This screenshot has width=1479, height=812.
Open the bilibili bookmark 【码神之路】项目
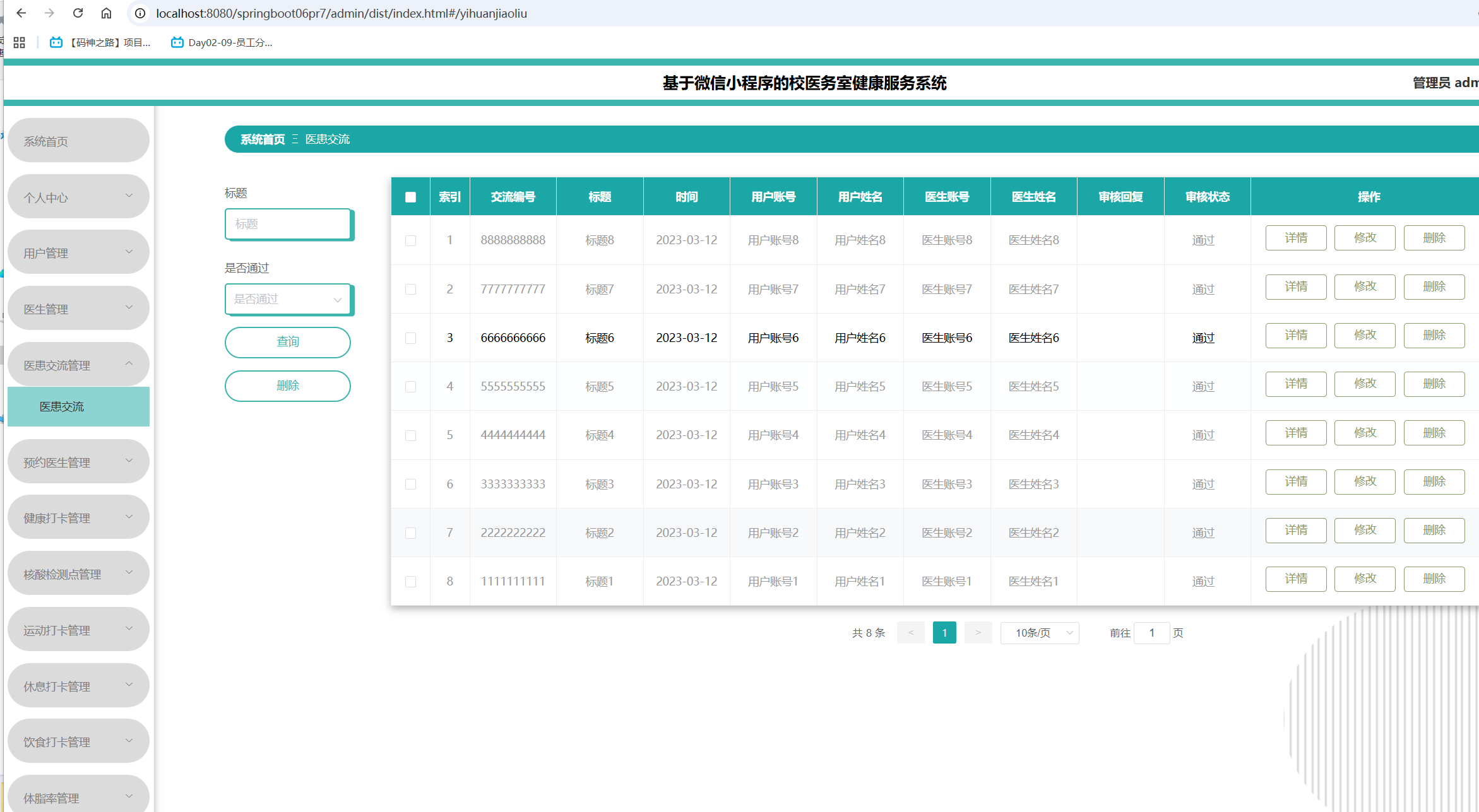tap(101, 42)
